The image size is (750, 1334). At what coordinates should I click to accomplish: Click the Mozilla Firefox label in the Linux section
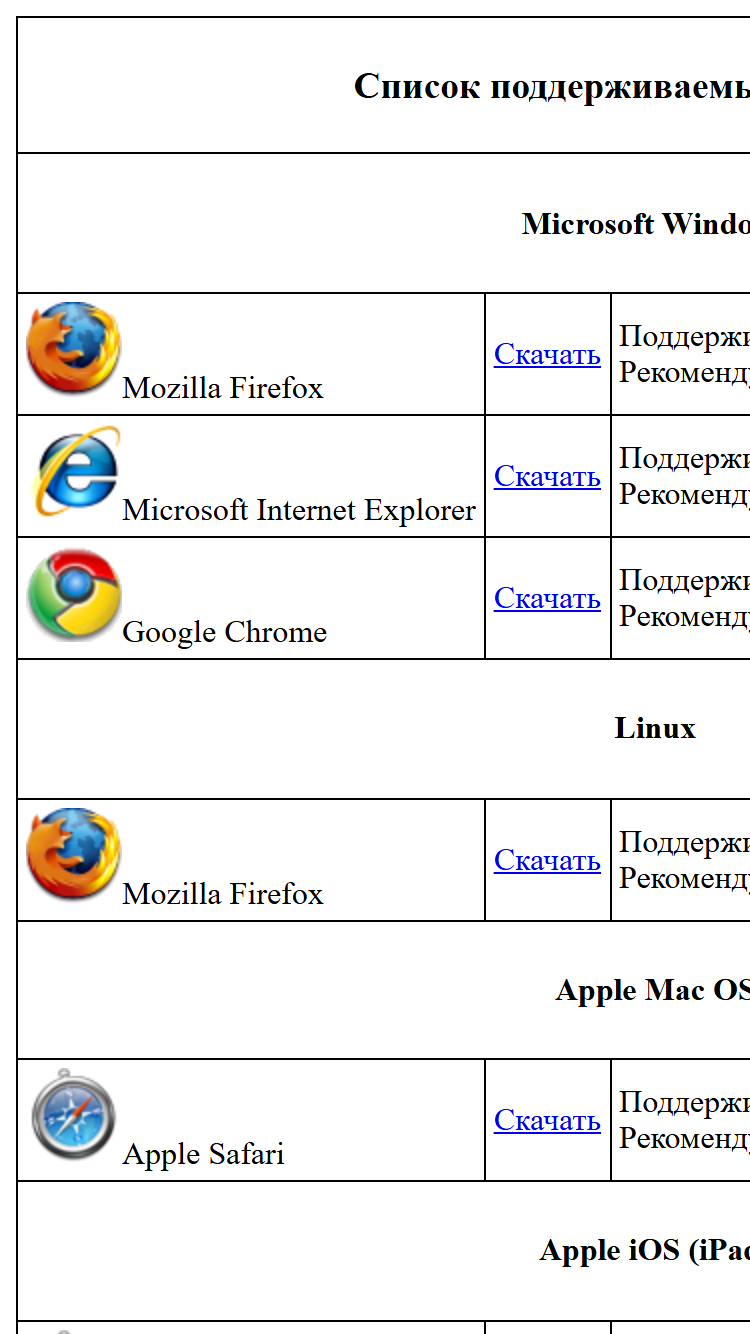coord(223,894)
